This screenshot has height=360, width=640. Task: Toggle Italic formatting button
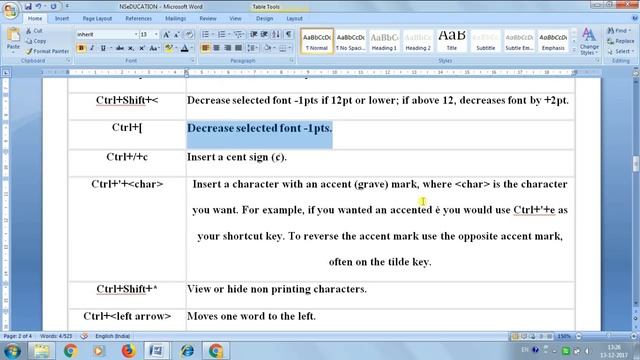pos(92,48)
